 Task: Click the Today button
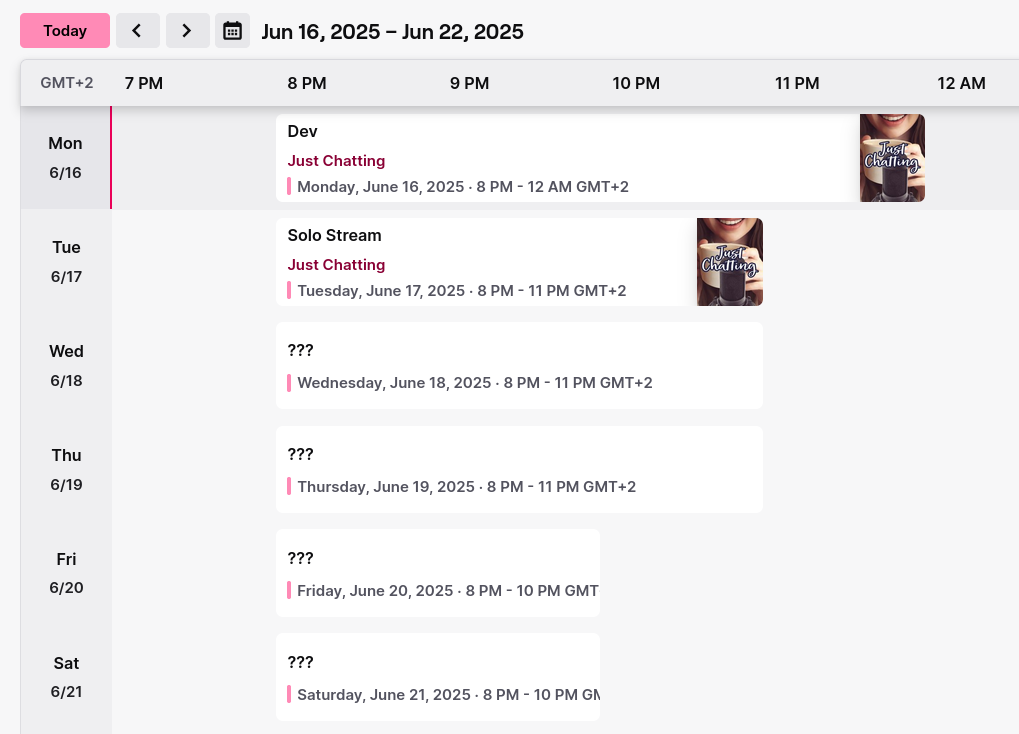click(65, 31)
